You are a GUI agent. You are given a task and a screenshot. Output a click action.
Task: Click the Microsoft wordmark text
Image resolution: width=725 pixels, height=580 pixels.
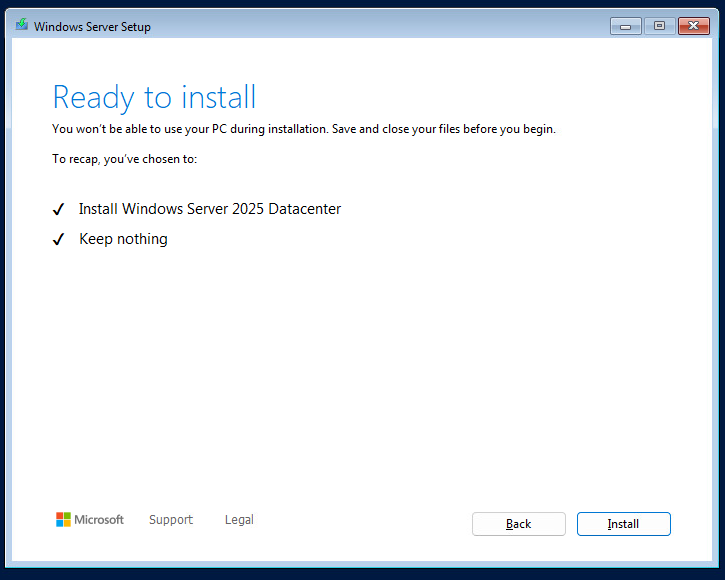tap(100, 520)
